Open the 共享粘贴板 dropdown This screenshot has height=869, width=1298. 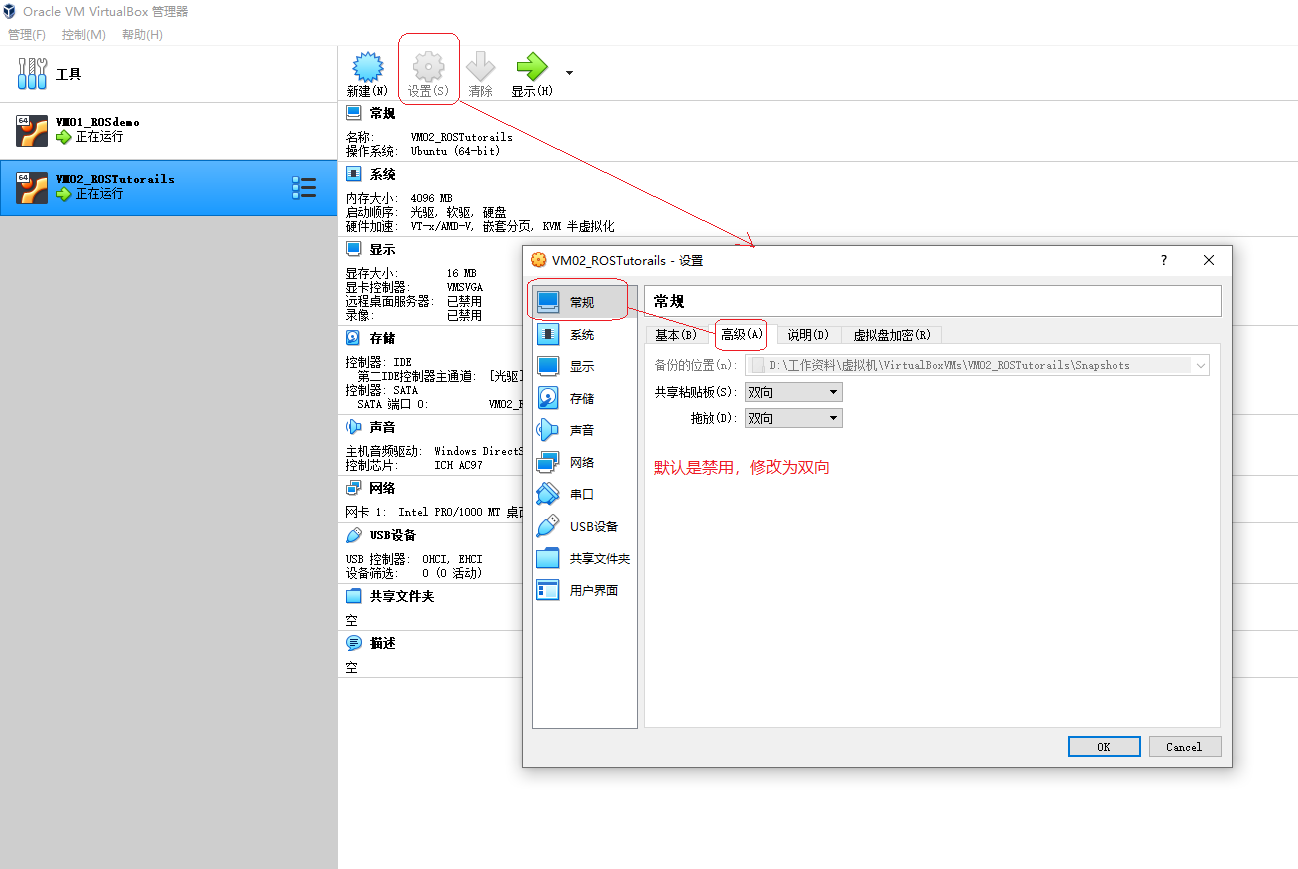pyautogui.click(x=793, y=391)
